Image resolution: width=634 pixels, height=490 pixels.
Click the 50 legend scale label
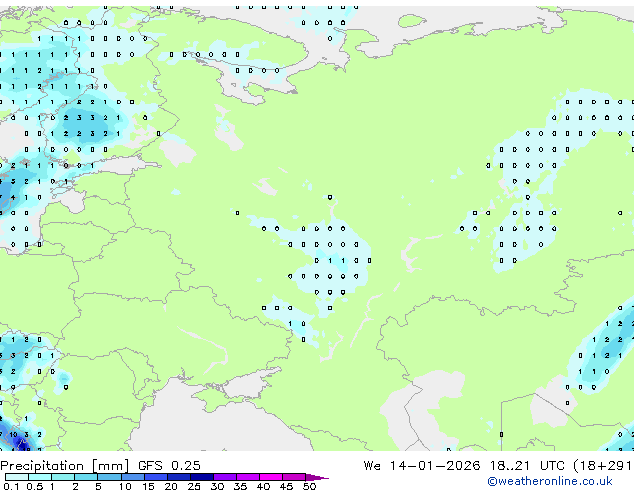pos(310,486)
